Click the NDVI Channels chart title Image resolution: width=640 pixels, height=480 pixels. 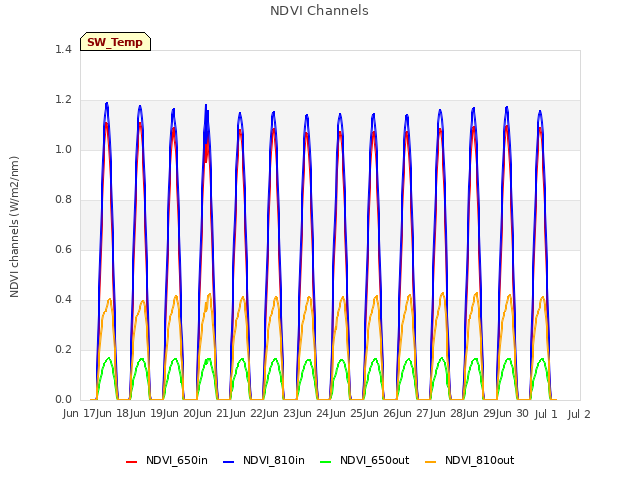[319, 11]
